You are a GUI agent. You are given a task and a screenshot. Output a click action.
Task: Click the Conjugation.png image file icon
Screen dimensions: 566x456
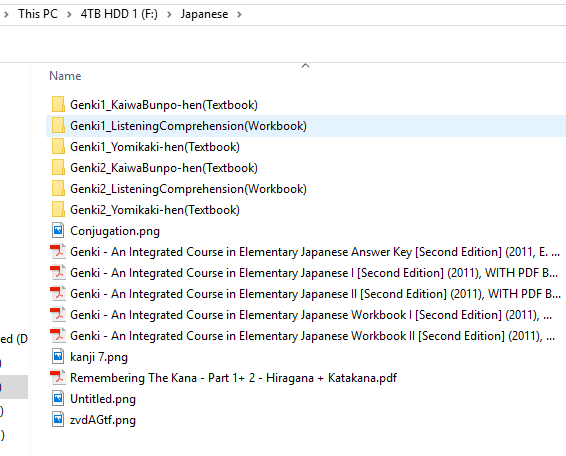pos(58,230)
